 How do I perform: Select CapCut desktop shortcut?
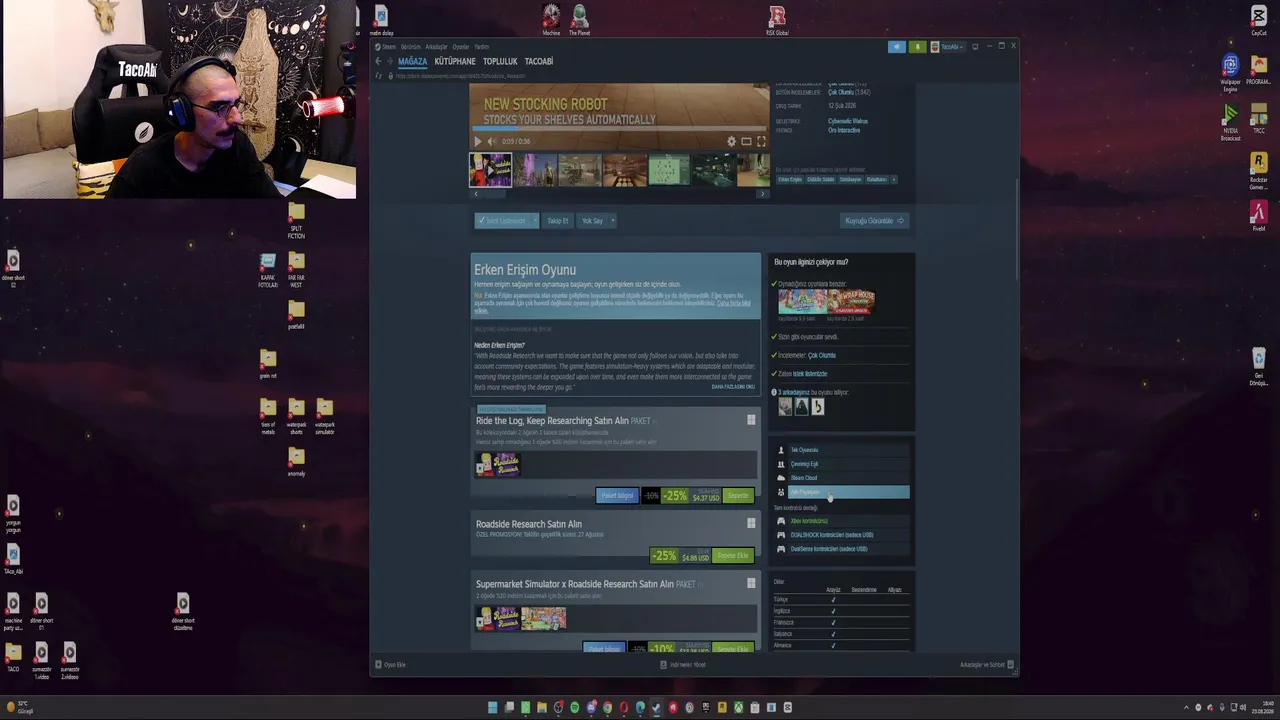1259,20
